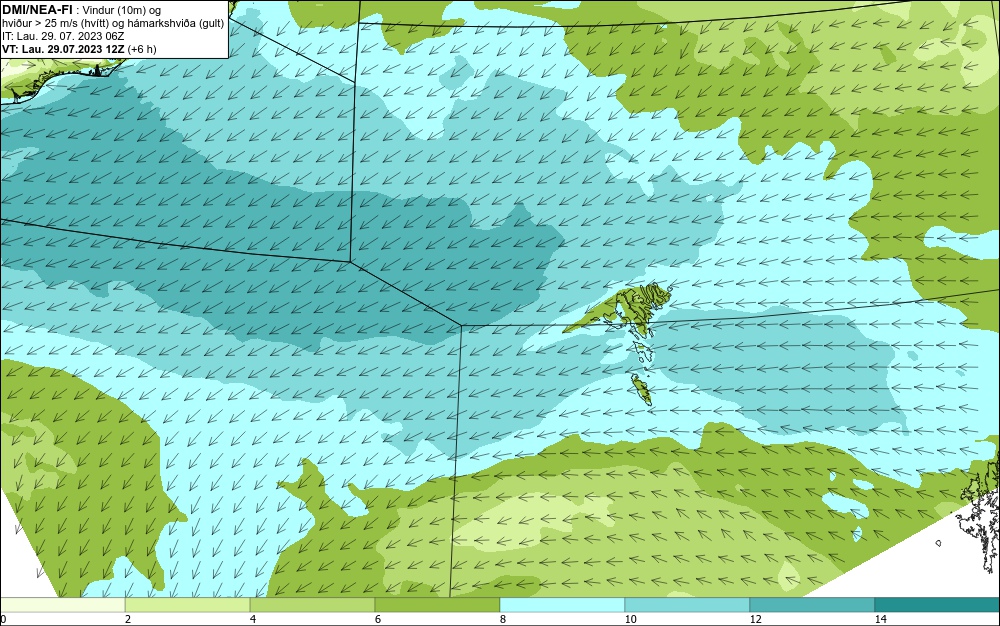Click the 6–8 m/s legend color swatch

tap(438, 605)
